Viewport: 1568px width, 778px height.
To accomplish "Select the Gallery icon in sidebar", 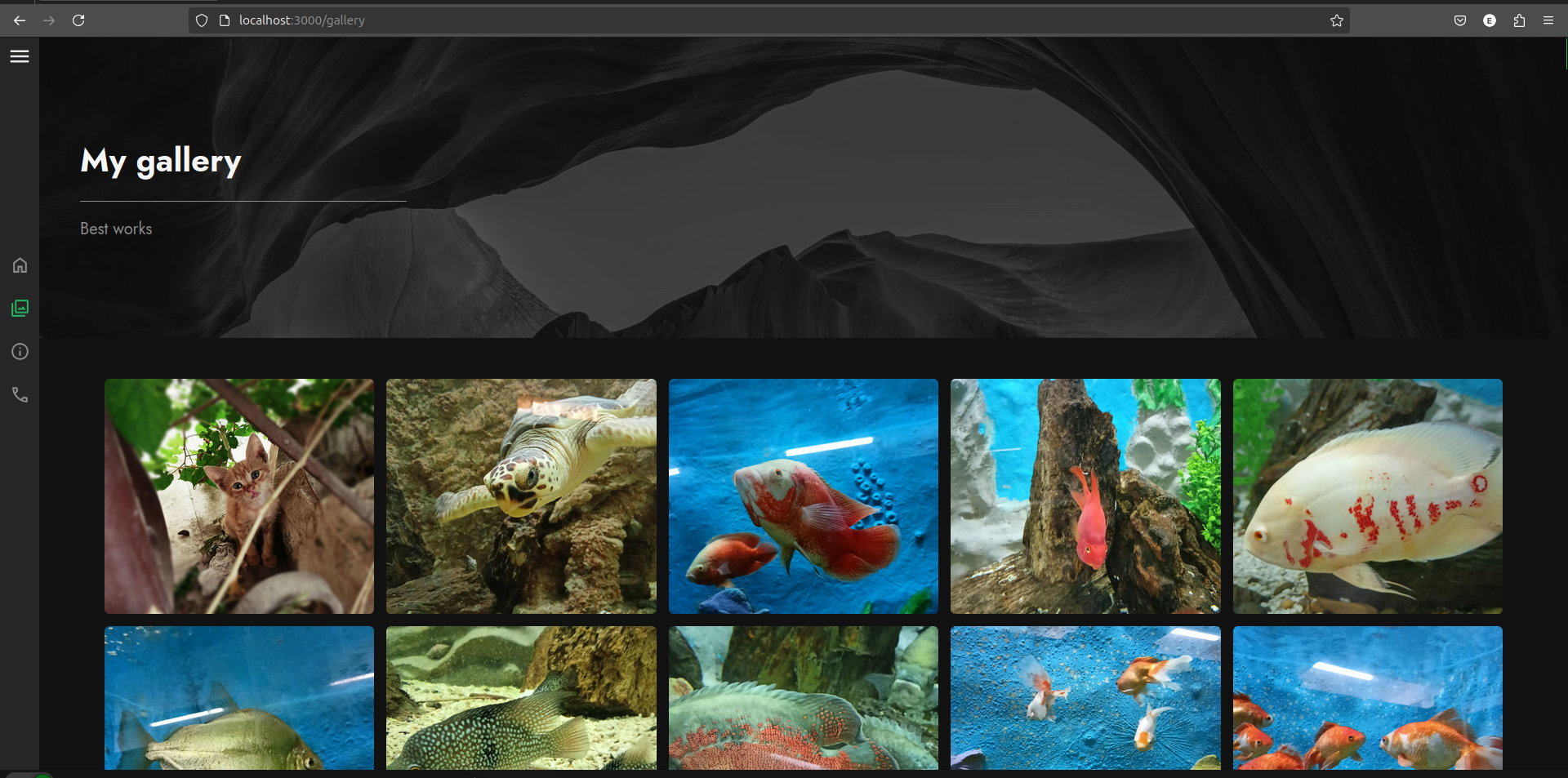I will (19, 308).
